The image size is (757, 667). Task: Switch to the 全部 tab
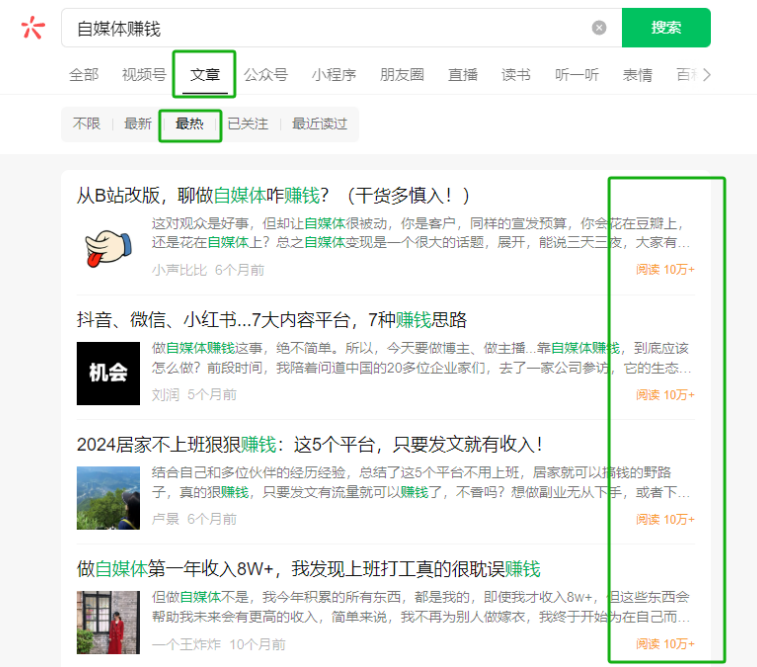point(84,75)
